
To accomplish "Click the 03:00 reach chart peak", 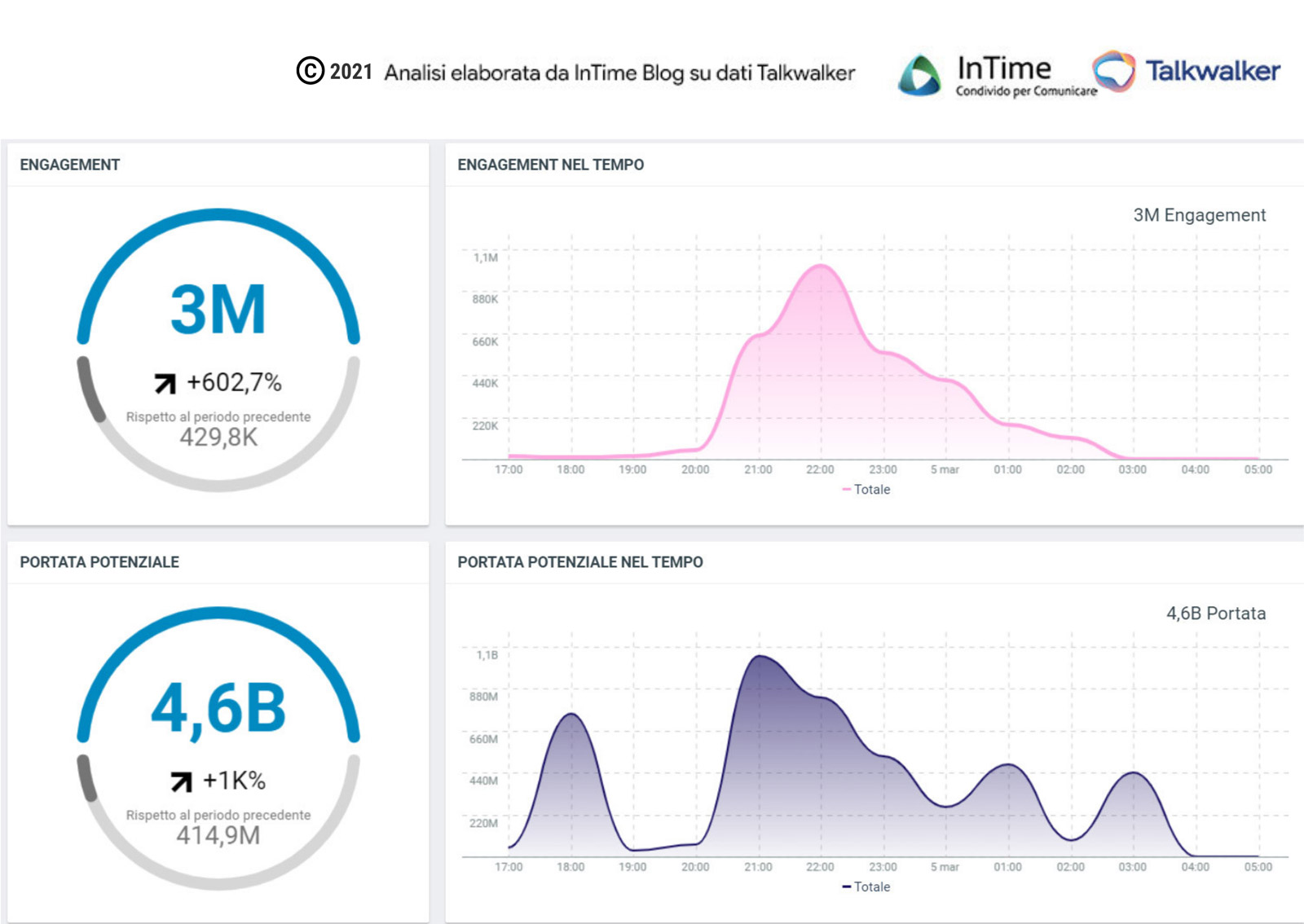I will coord(1134,773).
